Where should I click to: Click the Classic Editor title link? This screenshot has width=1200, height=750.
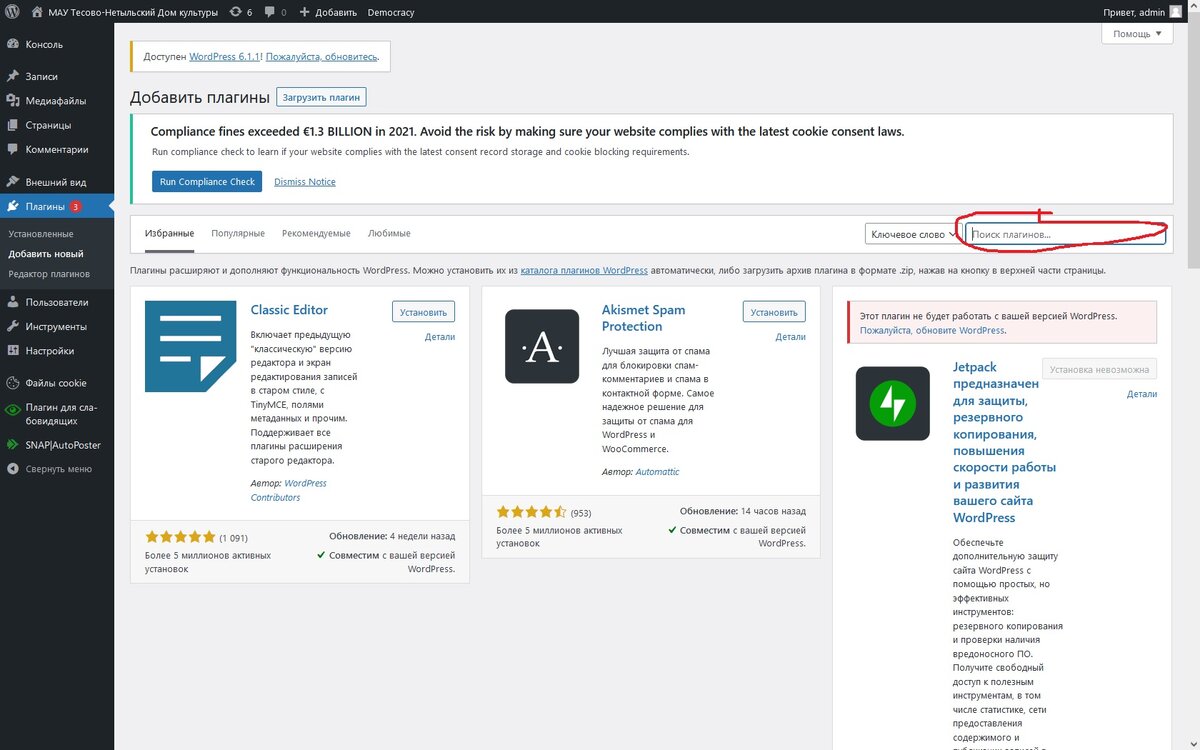tap(289, 310)
